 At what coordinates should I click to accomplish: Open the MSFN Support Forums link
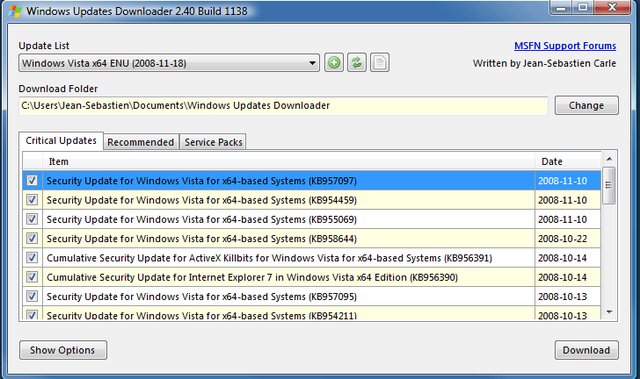click(x=565, y=46)
